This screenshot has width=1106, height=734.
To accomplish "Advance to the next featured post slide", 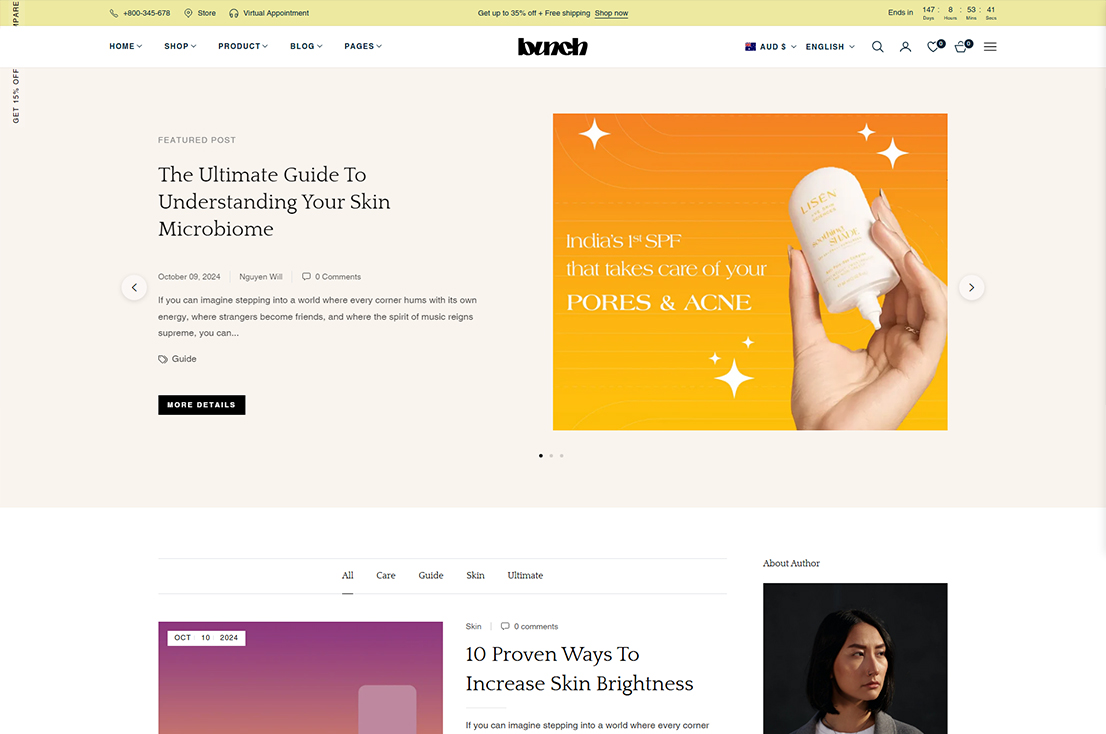I will pos(971,287).
